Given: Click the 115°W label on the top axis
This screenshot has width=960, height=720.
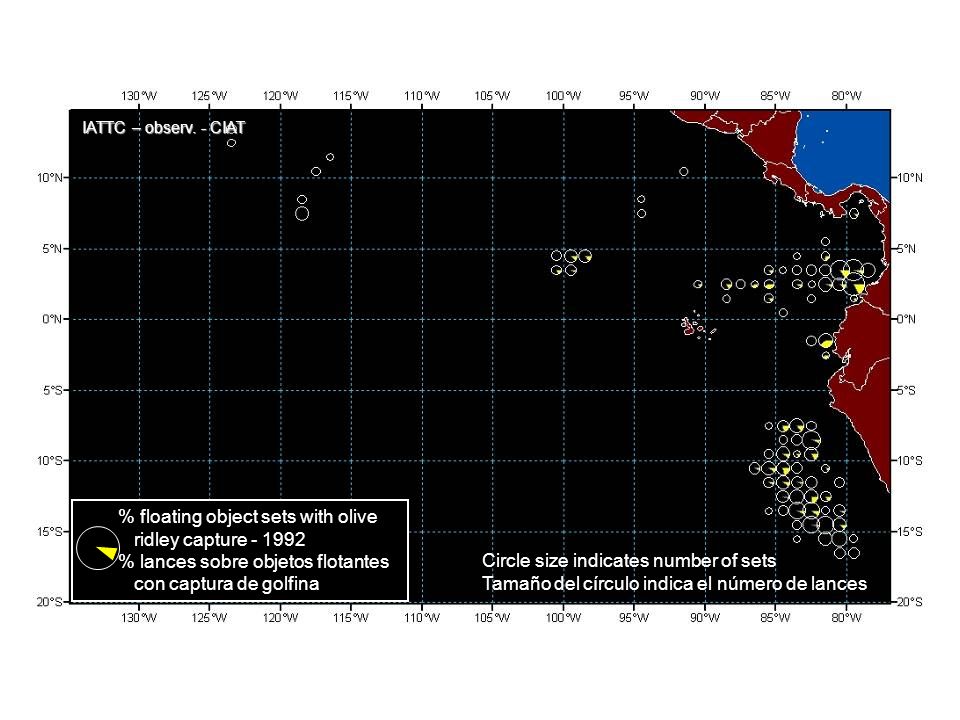Looking at the screenshot, I should point(351,96).
